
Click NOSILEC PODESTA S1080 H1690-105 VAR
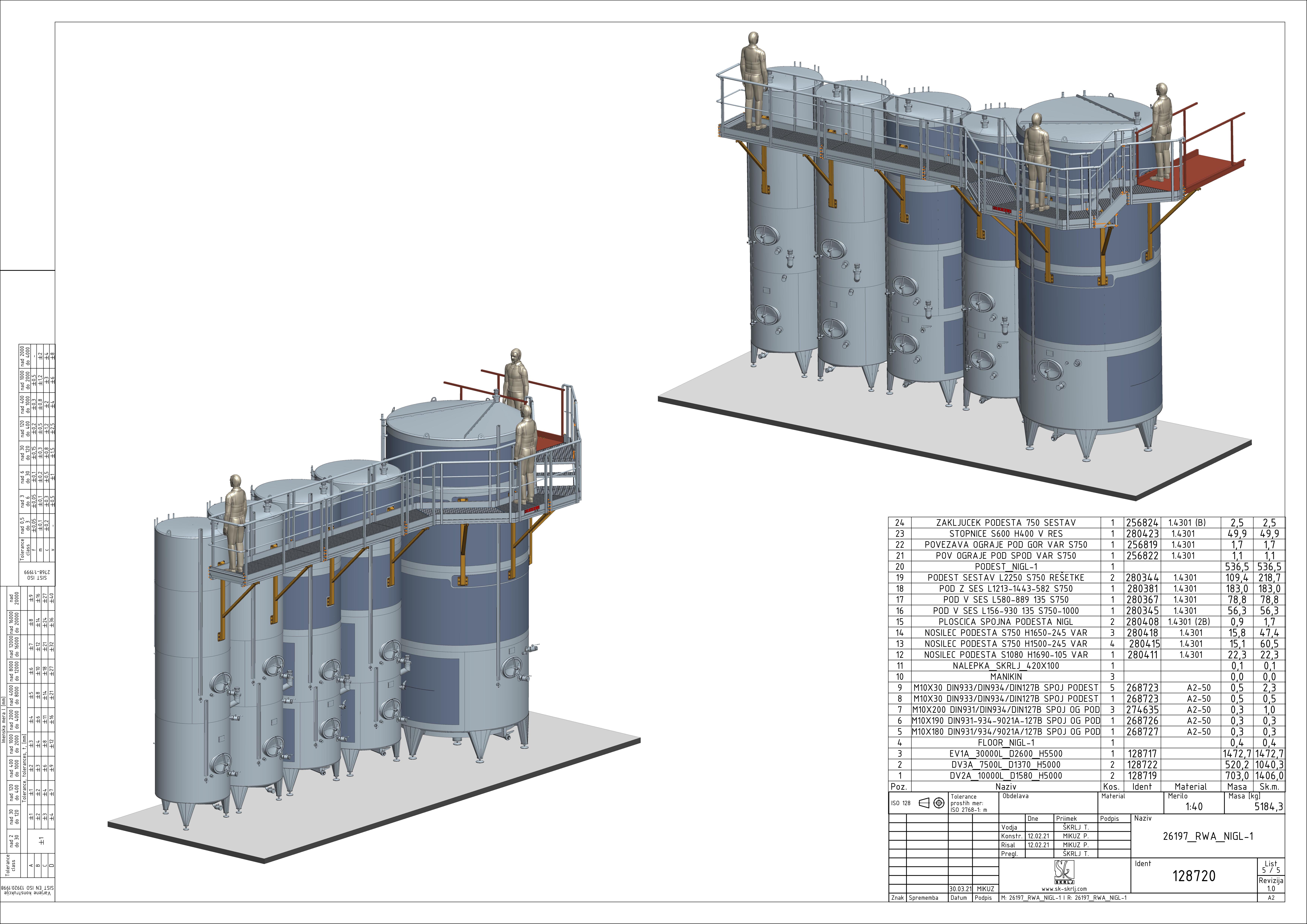[x=1006, y=655]
